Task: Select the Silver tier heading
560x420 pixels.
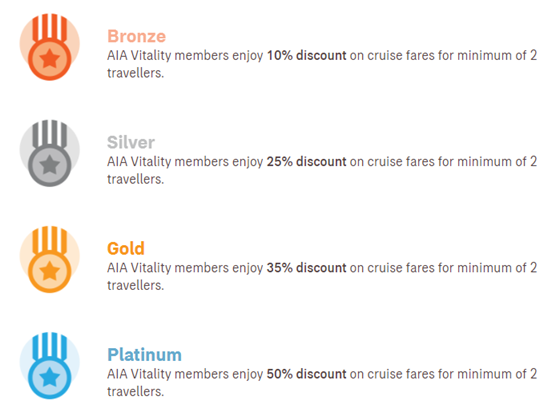Action: 131,142
